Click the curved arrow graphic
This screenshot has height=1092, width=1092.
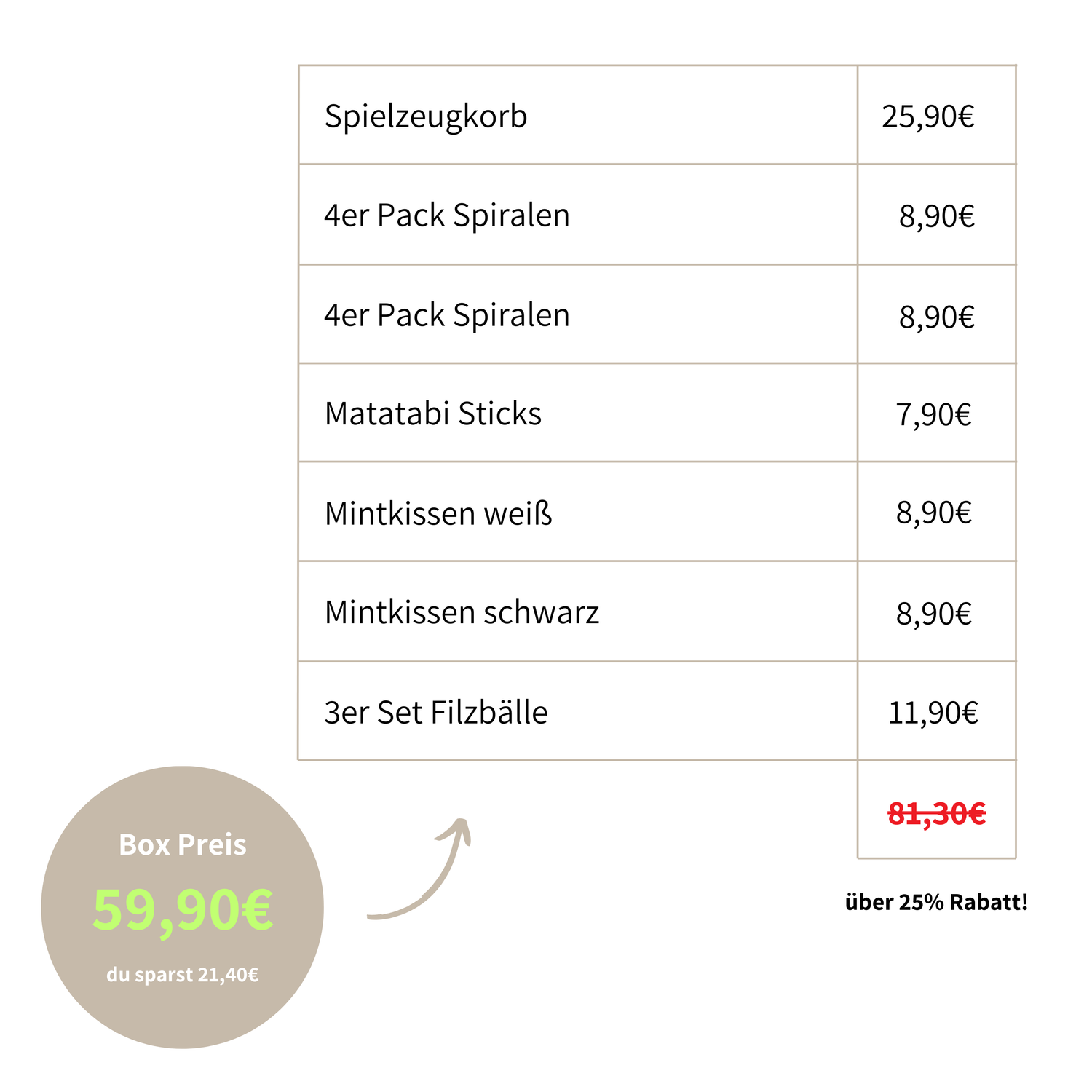(420, 869)
